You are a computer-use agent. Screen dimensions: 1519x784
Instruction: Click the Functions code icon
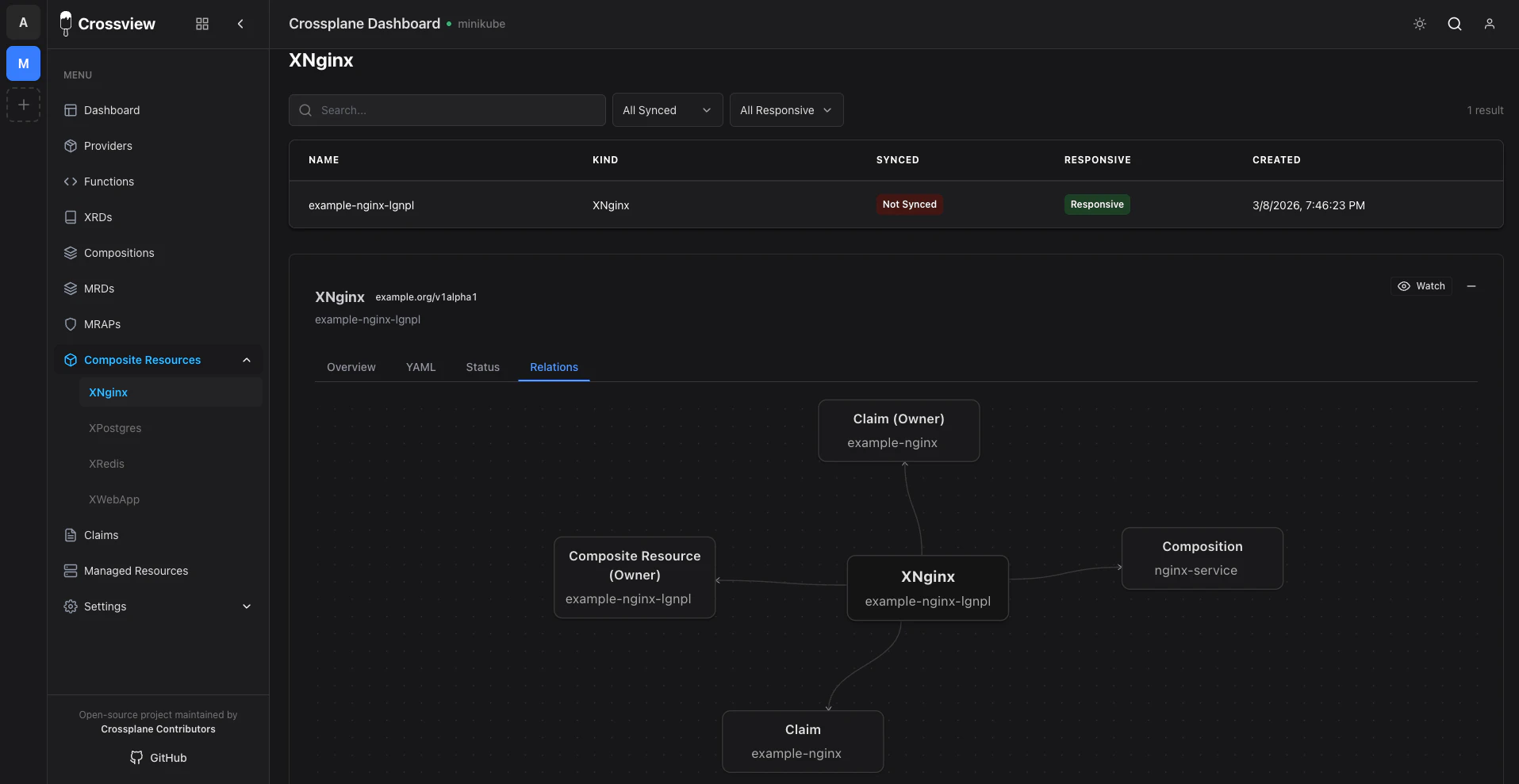(71, 182)
